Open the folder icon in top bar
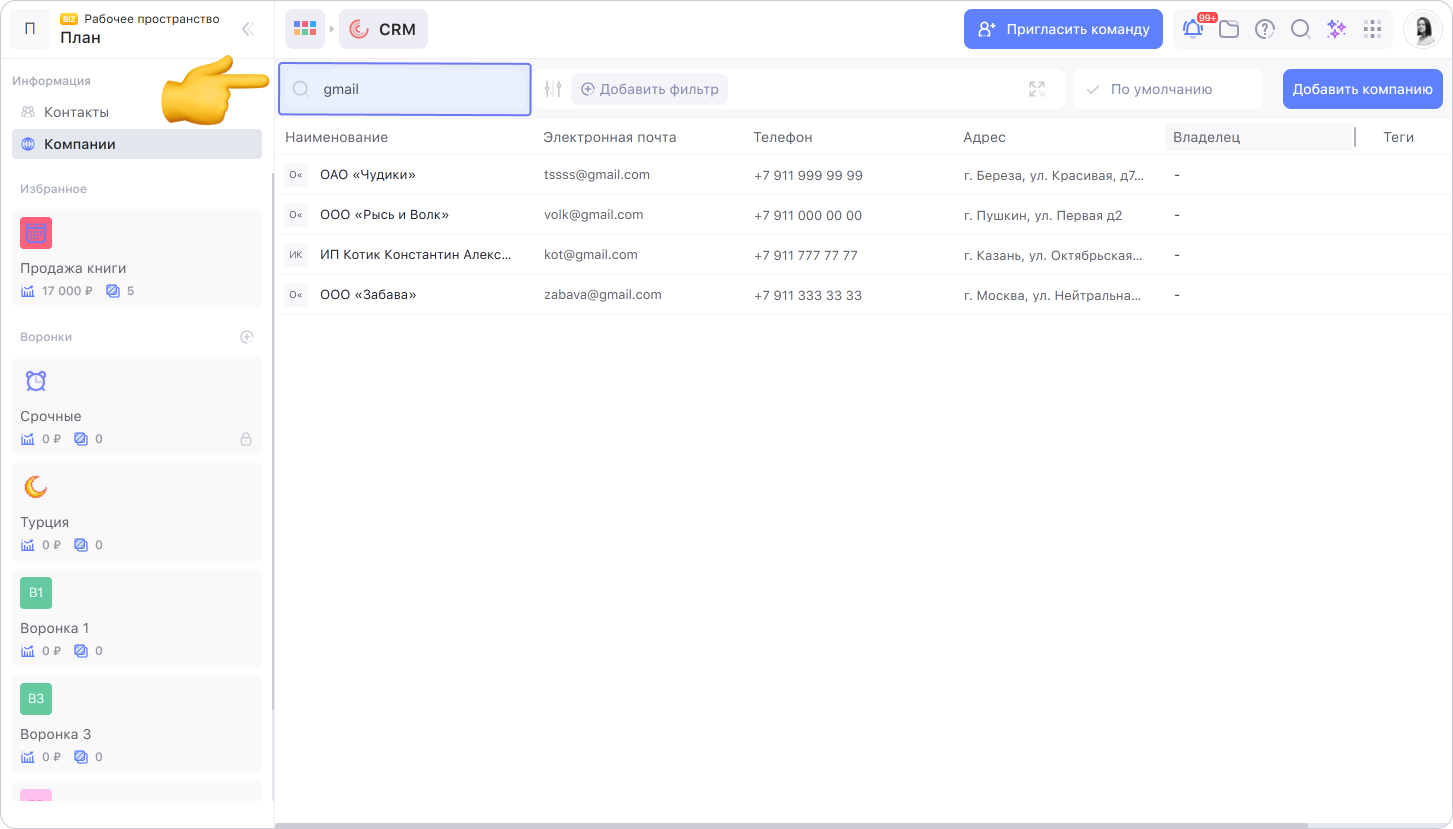1453x829 pixels. click(x=1229, y=29)
